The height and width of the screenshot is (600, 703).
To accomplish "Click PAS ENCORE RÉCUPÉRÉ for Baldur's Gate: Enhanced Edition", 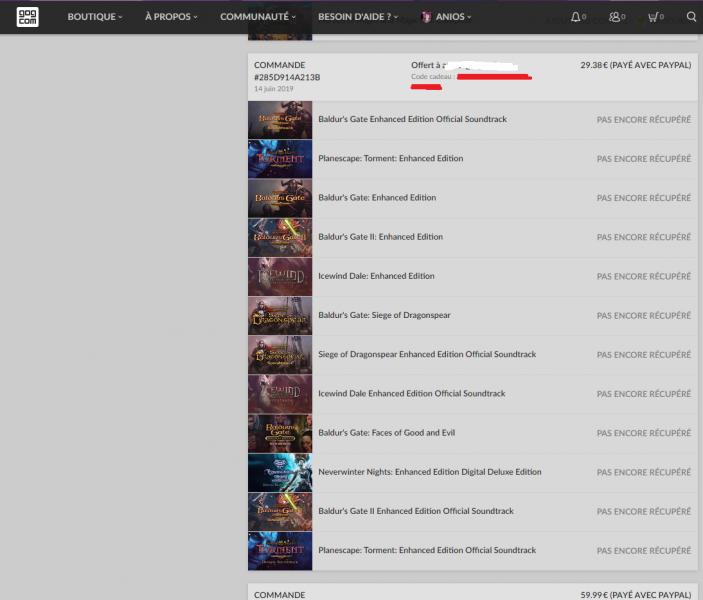I will click(x=644, y=198).
